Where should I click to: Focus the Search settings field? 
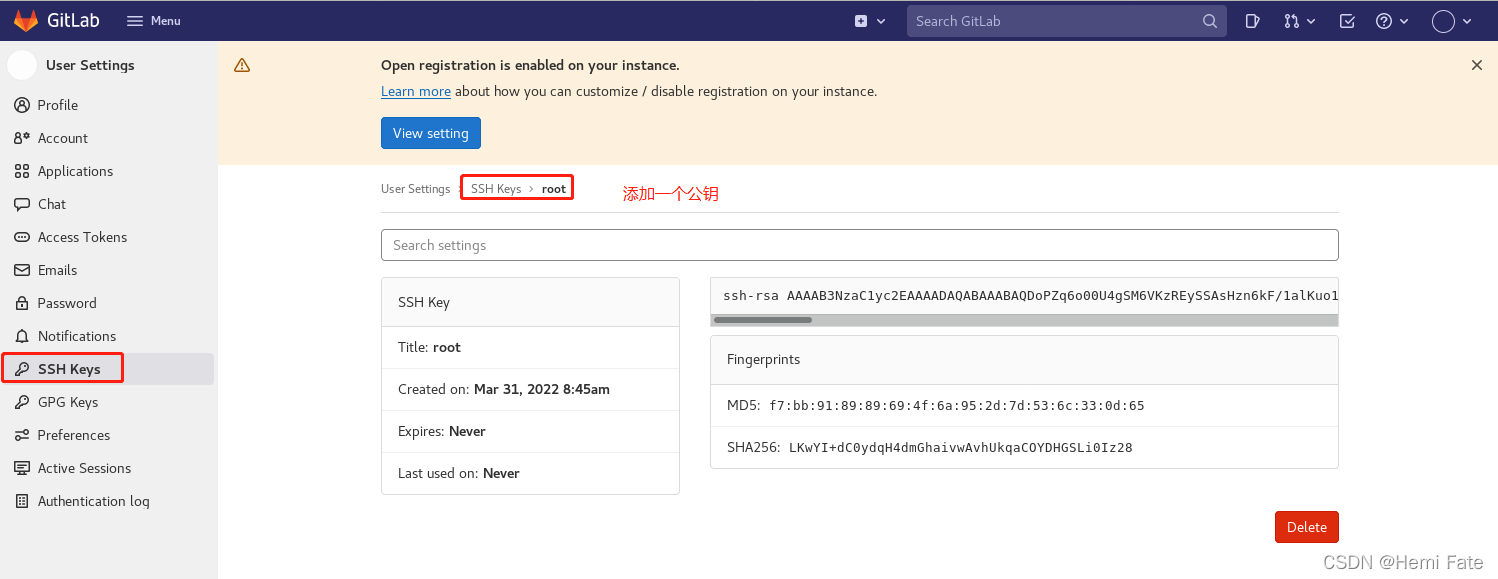tap(859, 245)
